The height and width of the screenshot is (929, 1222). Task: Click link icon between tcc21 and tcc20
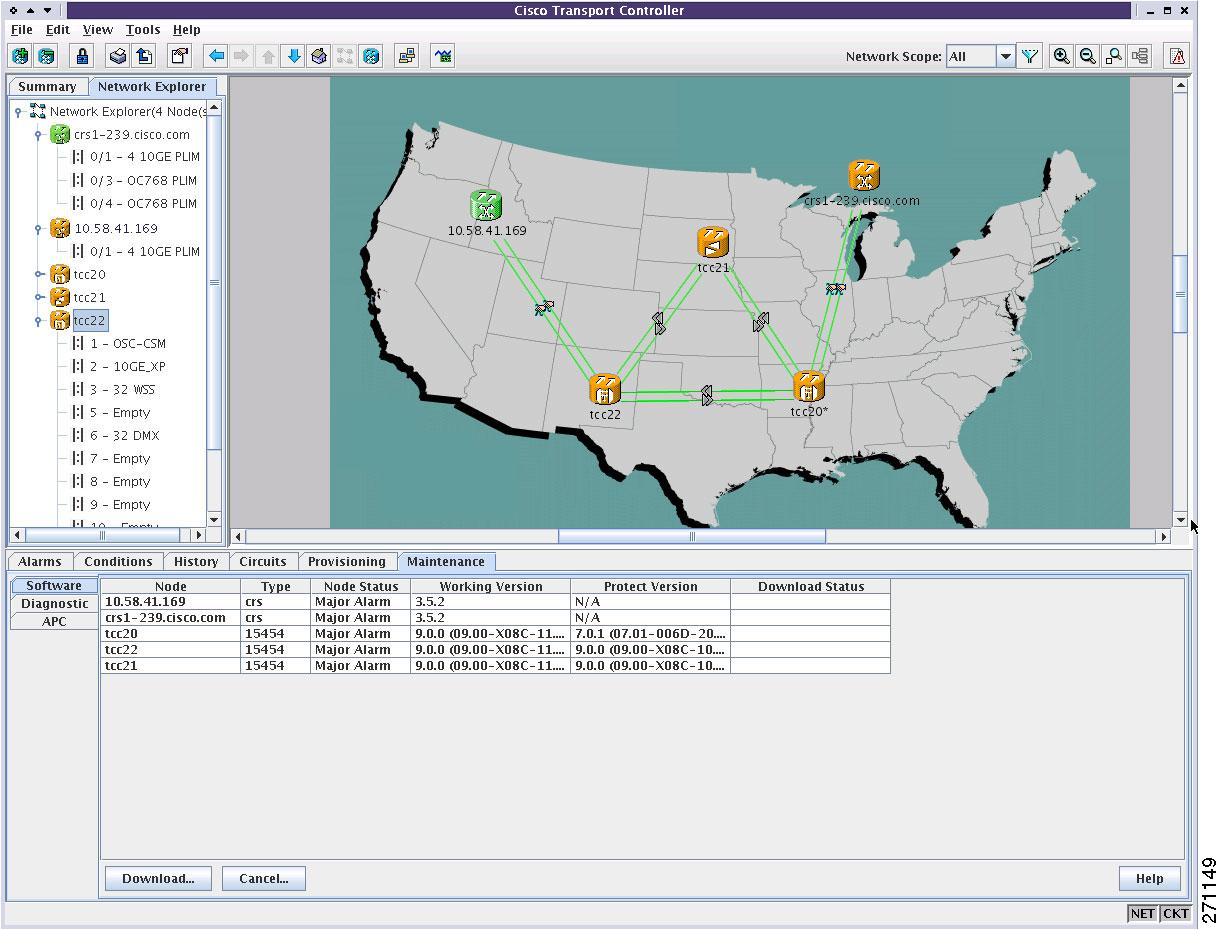click(x=761, y=322)
